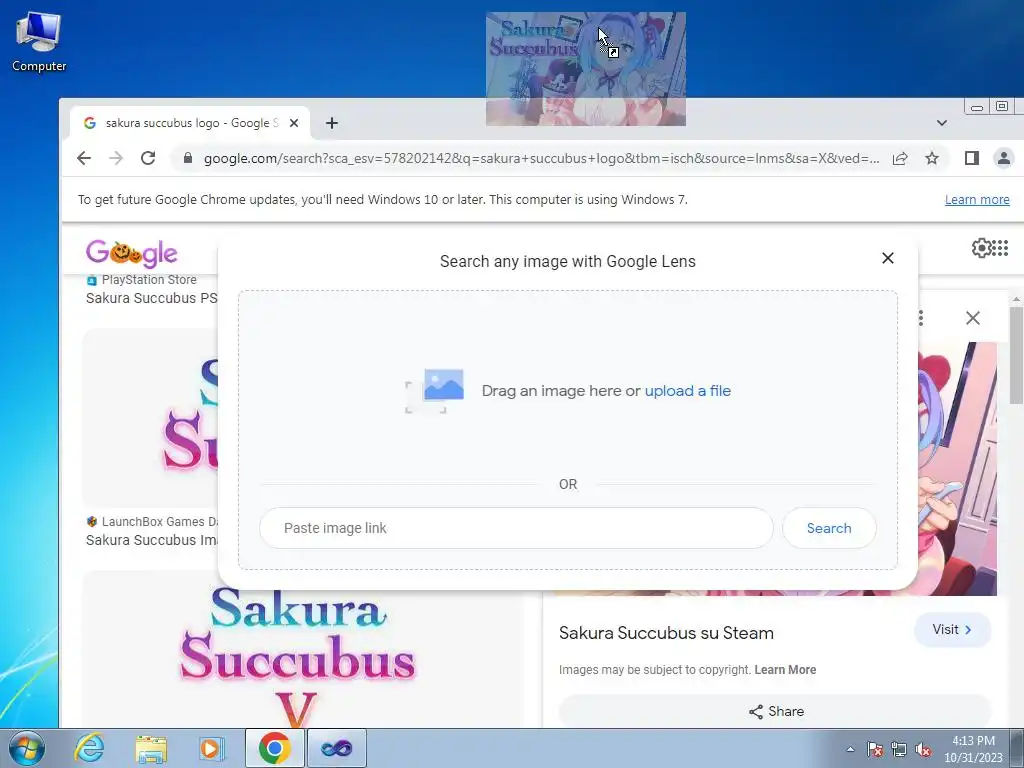The height and width of the screenshot is (768, 1024).
Task: Launch Internet Explorer from taskbar
Action: click(x=89, y=748)
